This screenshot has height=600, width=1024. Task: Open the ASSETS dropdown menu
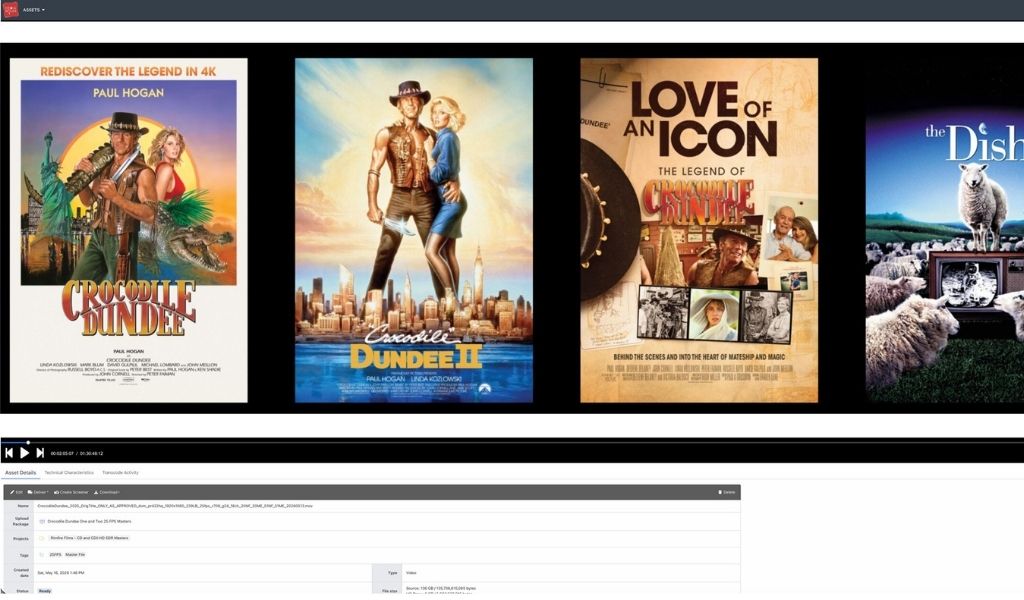[34, 10]
